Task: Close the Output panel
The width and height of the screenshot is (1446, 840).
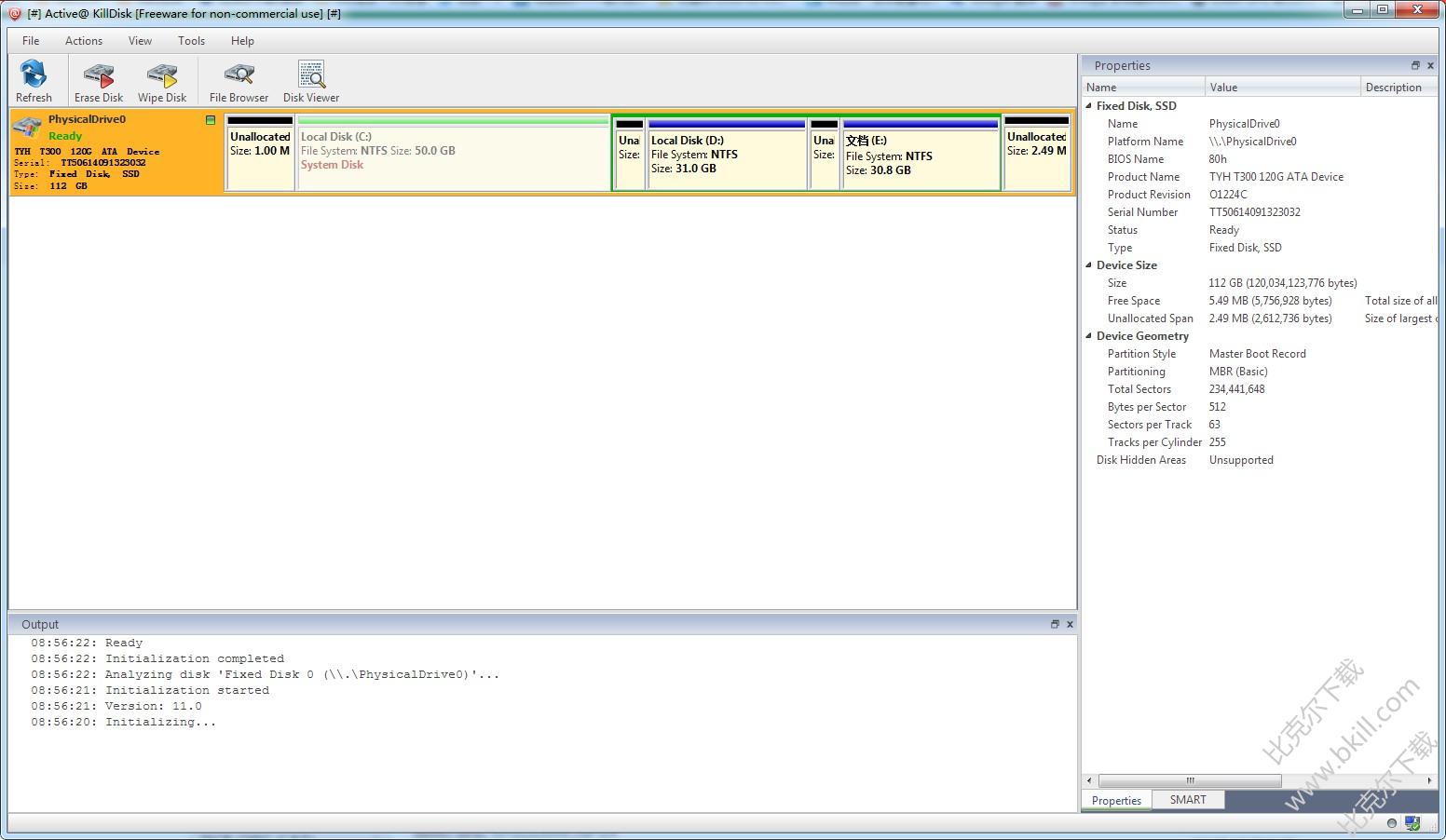Action: [x=1070, y=624]
